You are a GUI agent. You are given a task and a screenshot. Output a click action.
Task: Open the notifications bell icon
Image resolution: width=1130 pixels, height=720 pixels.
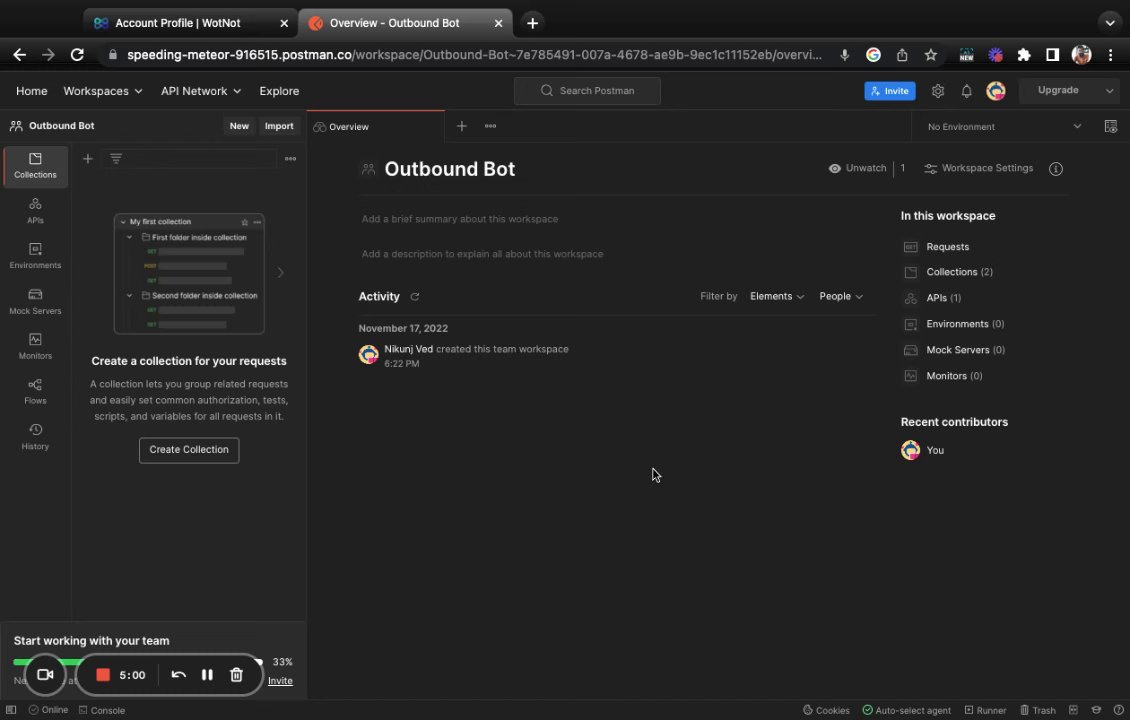click(x=966, y=91)
